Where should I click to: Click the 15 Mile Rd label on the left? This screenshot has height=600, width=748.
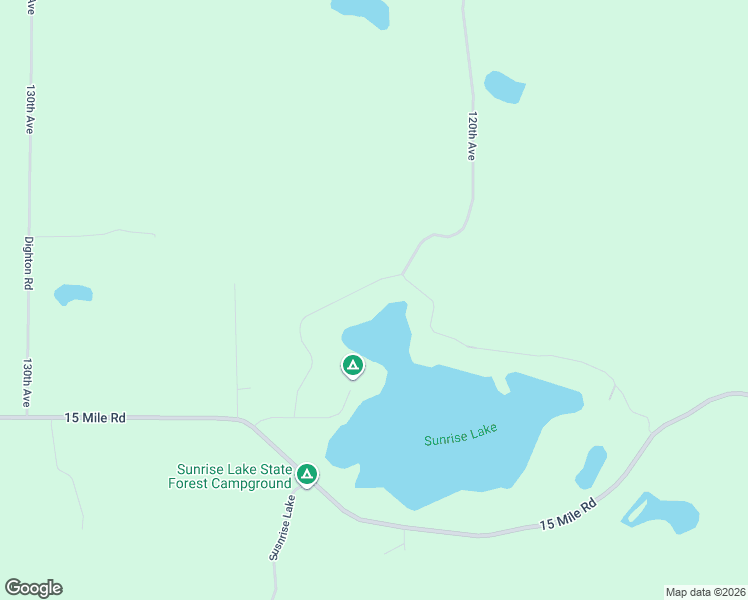click(95, 418)
